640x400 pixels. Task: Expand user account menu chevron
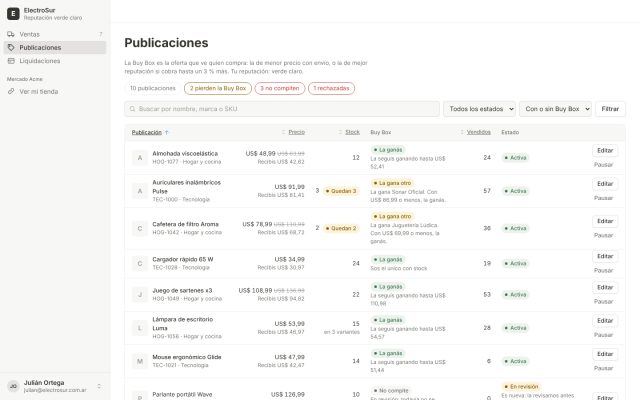pos(99,386)
